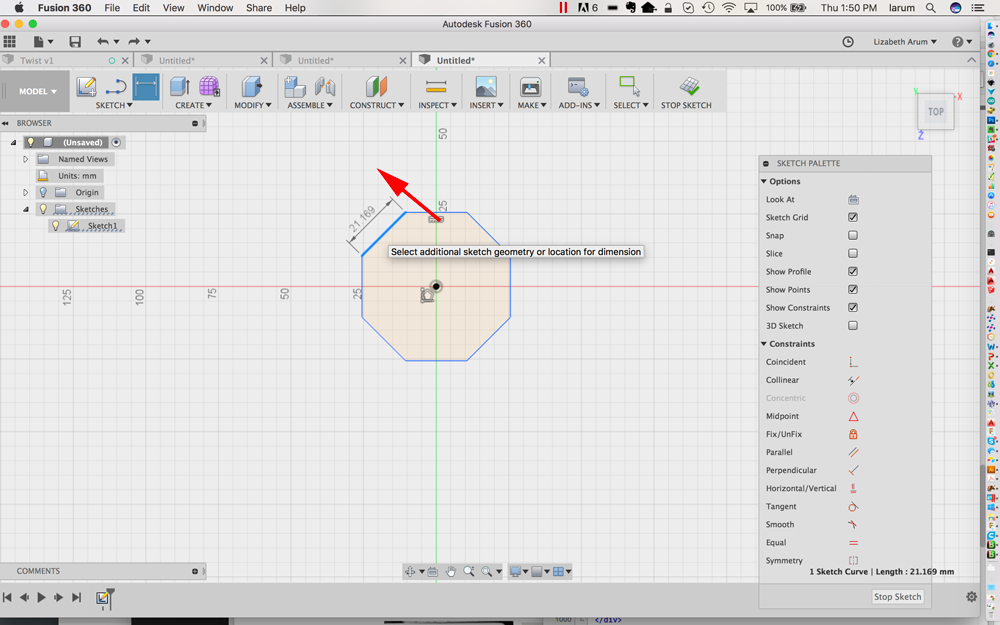Viewport: 1000px width, 625px height.
Task: Open the SKETCH dropdown menu
Action: [114, 105]
